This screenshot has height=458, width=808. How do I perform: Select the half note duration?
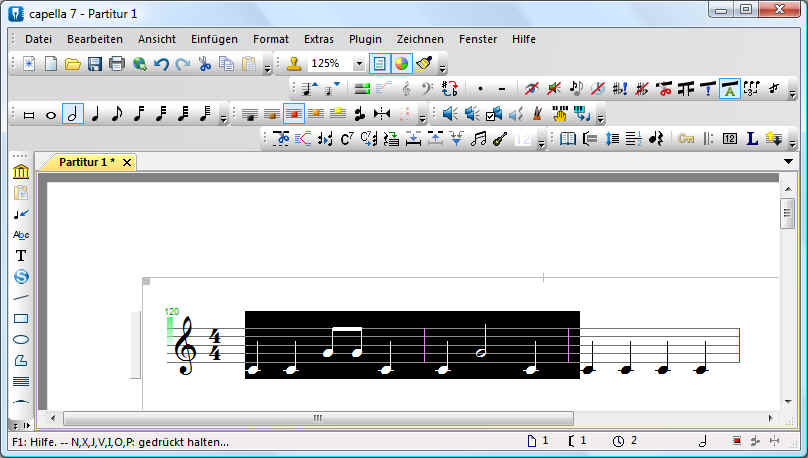pos(72,114)
